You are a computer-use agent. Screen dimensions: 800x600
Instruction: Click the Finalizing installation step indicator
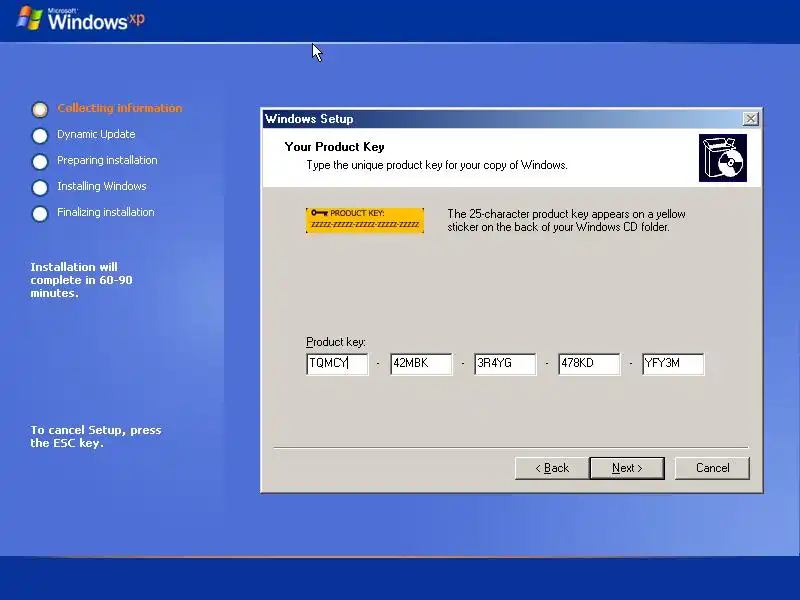[x=40, y=213]
